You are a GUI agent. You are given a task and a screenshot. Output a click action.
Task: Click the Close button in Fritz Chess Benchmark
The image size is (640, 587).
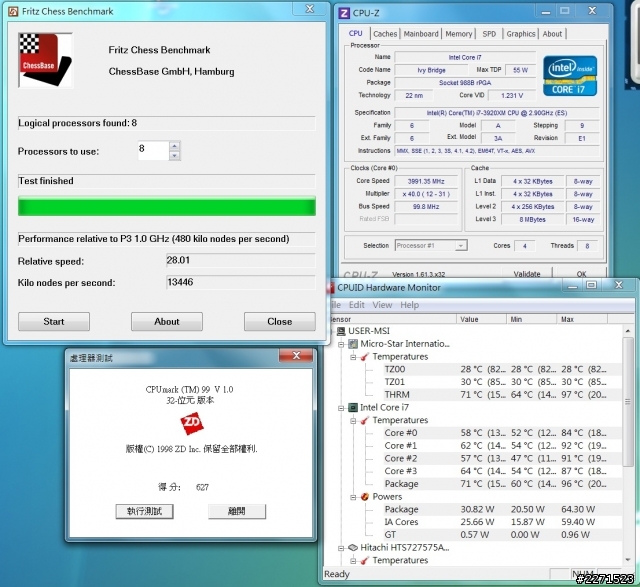click(280, 322)
